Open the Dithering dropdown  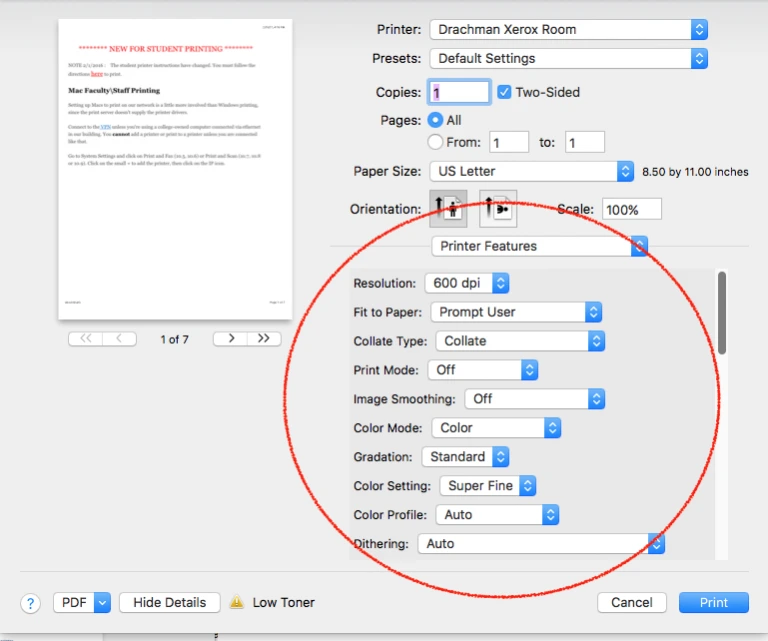tap(541, 544)
